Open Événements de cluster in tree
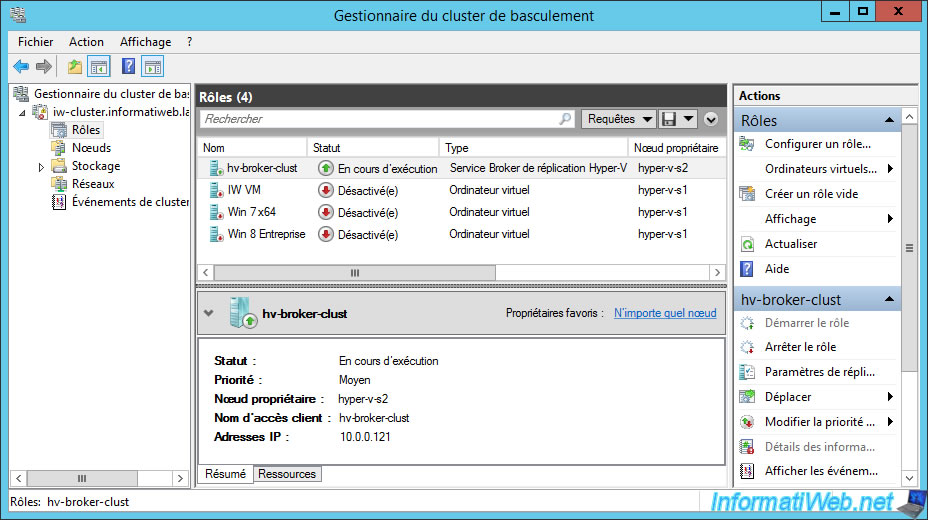The height and width of the screenshot is (520, 928). coord(129,202)
